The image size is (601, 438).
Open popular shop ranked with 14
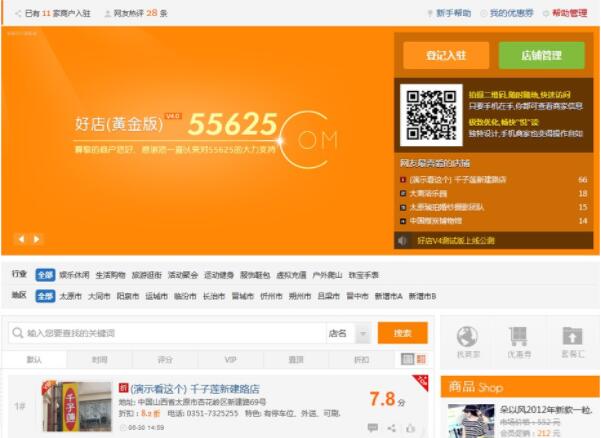[x=435, y=221]
